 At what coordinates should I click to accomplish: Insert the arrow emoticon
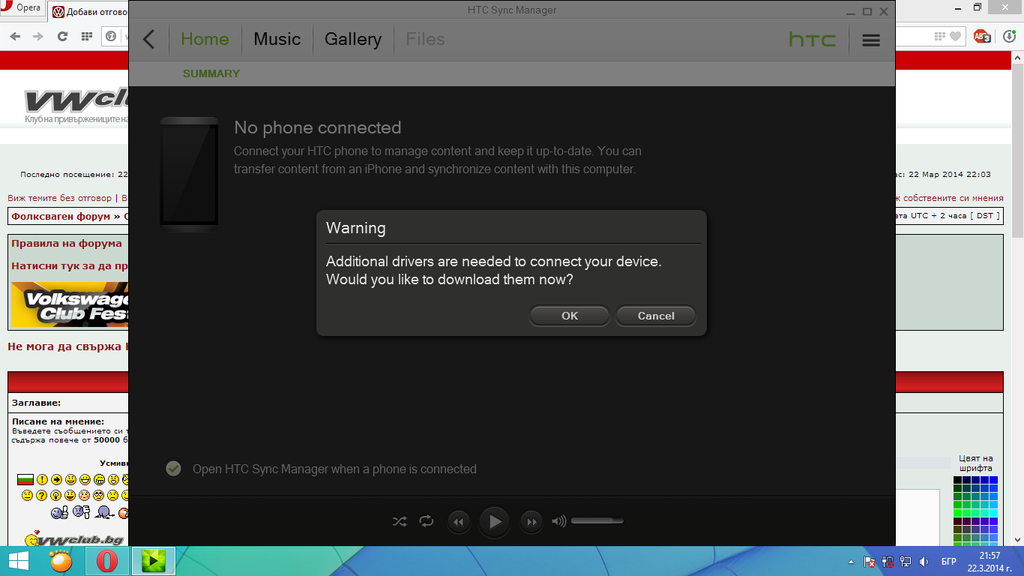tap(57, 479)
